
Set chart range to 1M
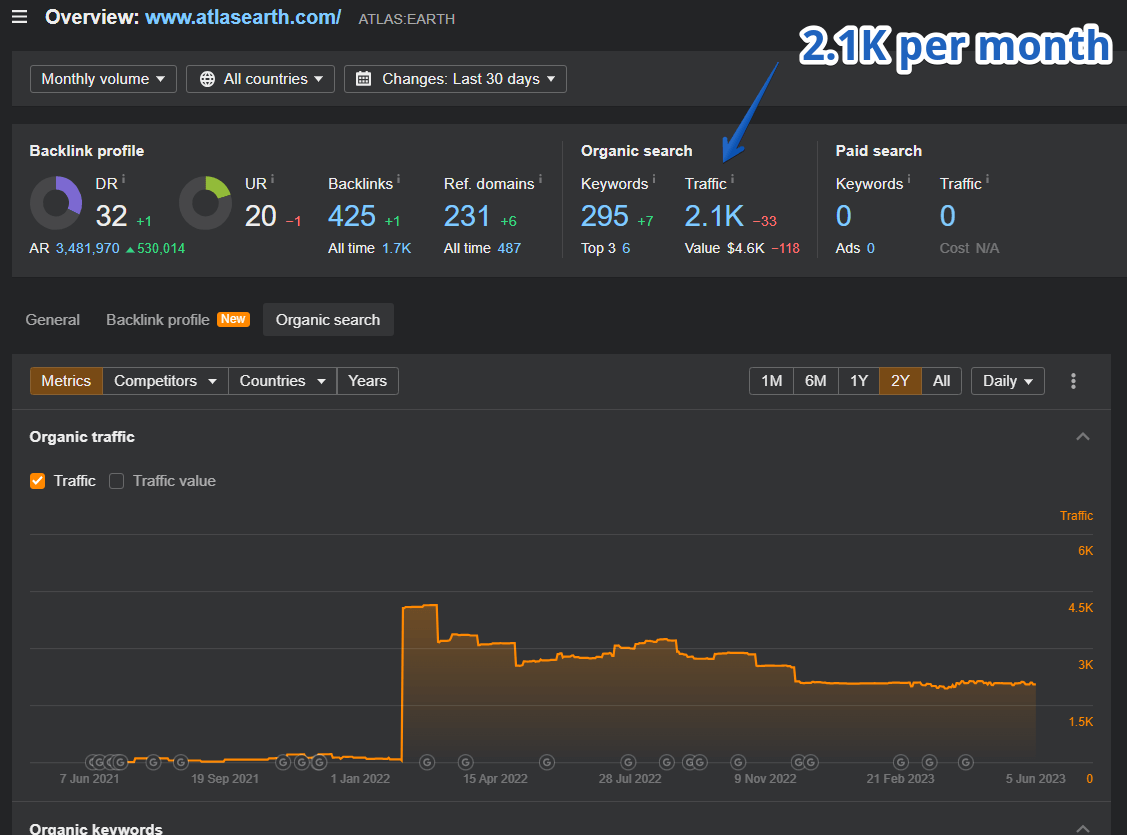pos(771,381)
